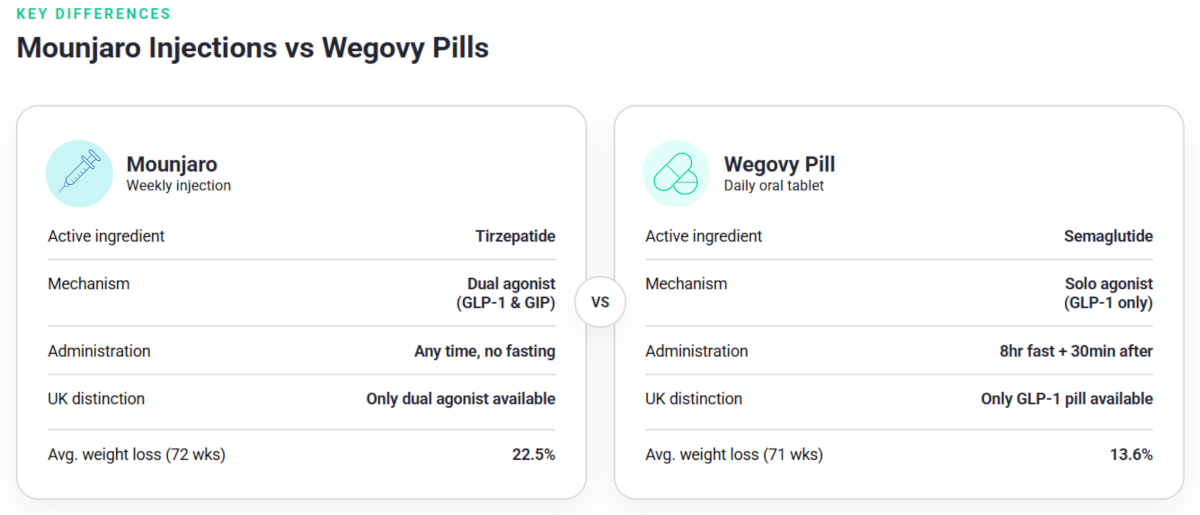
Task: Click 'Only GLP-1 pill available' text
Action: (x=1067, y=399)
